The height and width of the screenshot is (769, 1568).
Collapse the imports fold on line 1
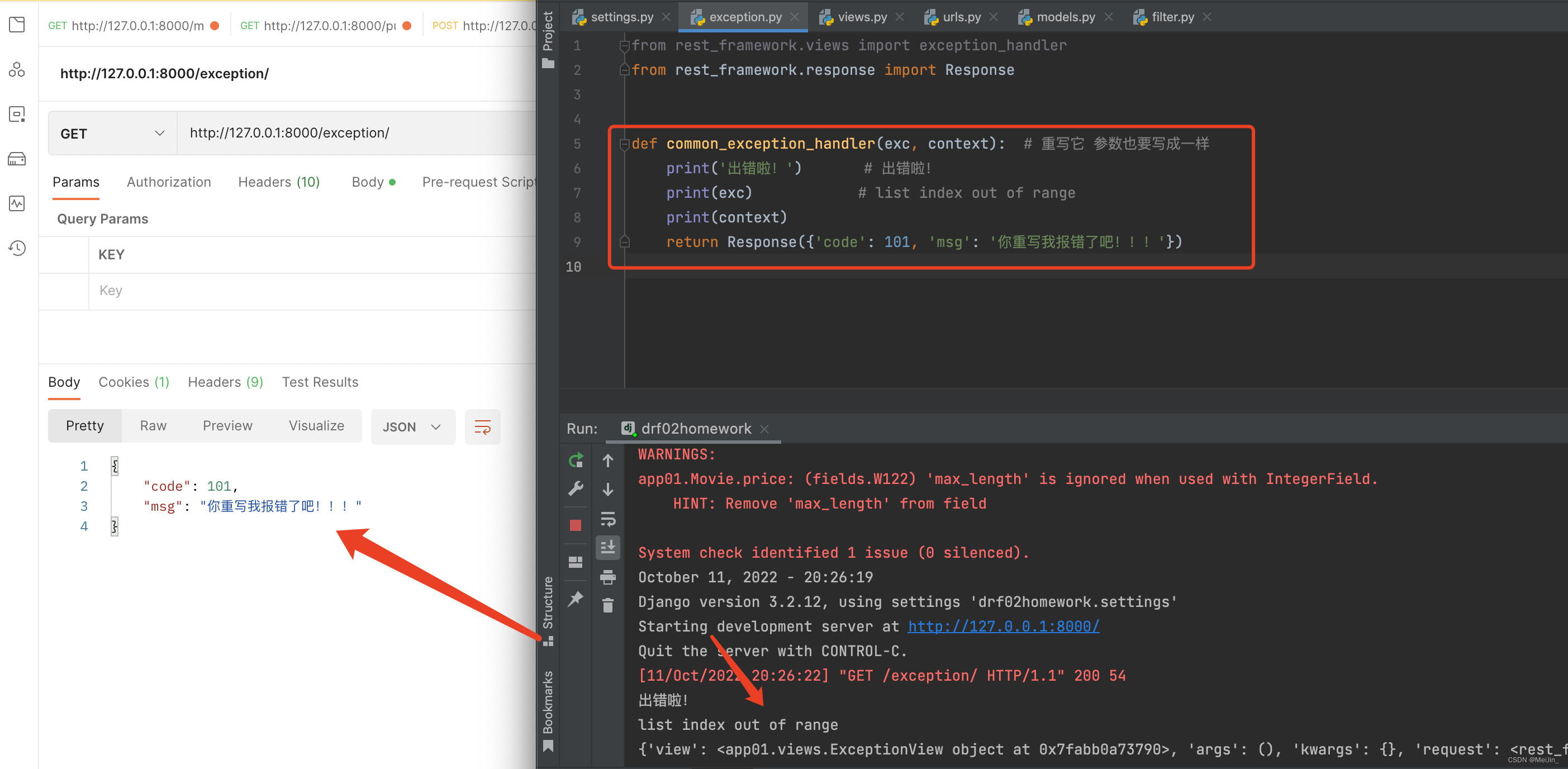[x=624, y=46]
